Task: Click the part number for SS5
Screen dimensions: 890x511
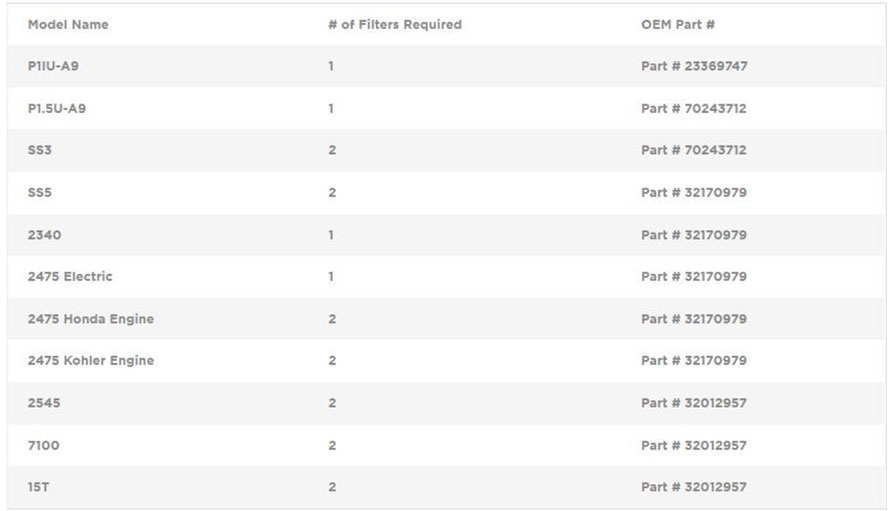Action: coord(694,192)
